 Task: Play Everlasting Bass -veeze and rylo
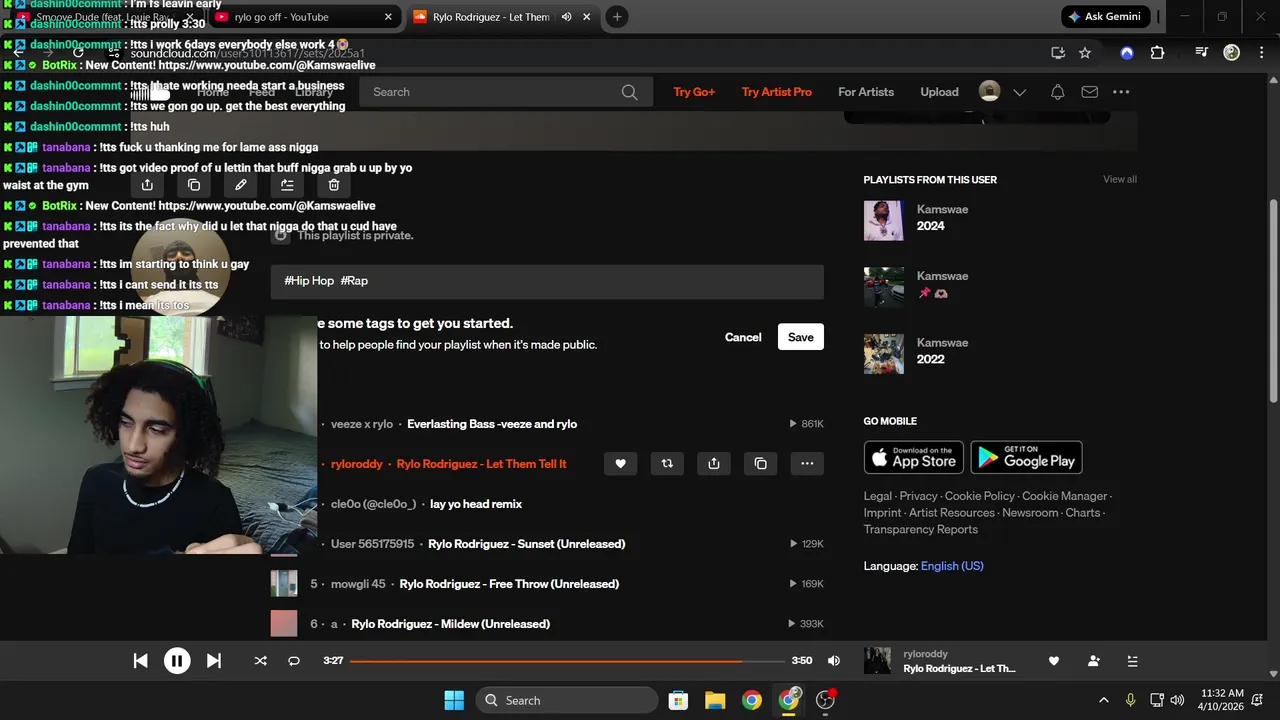coord(492,424)
